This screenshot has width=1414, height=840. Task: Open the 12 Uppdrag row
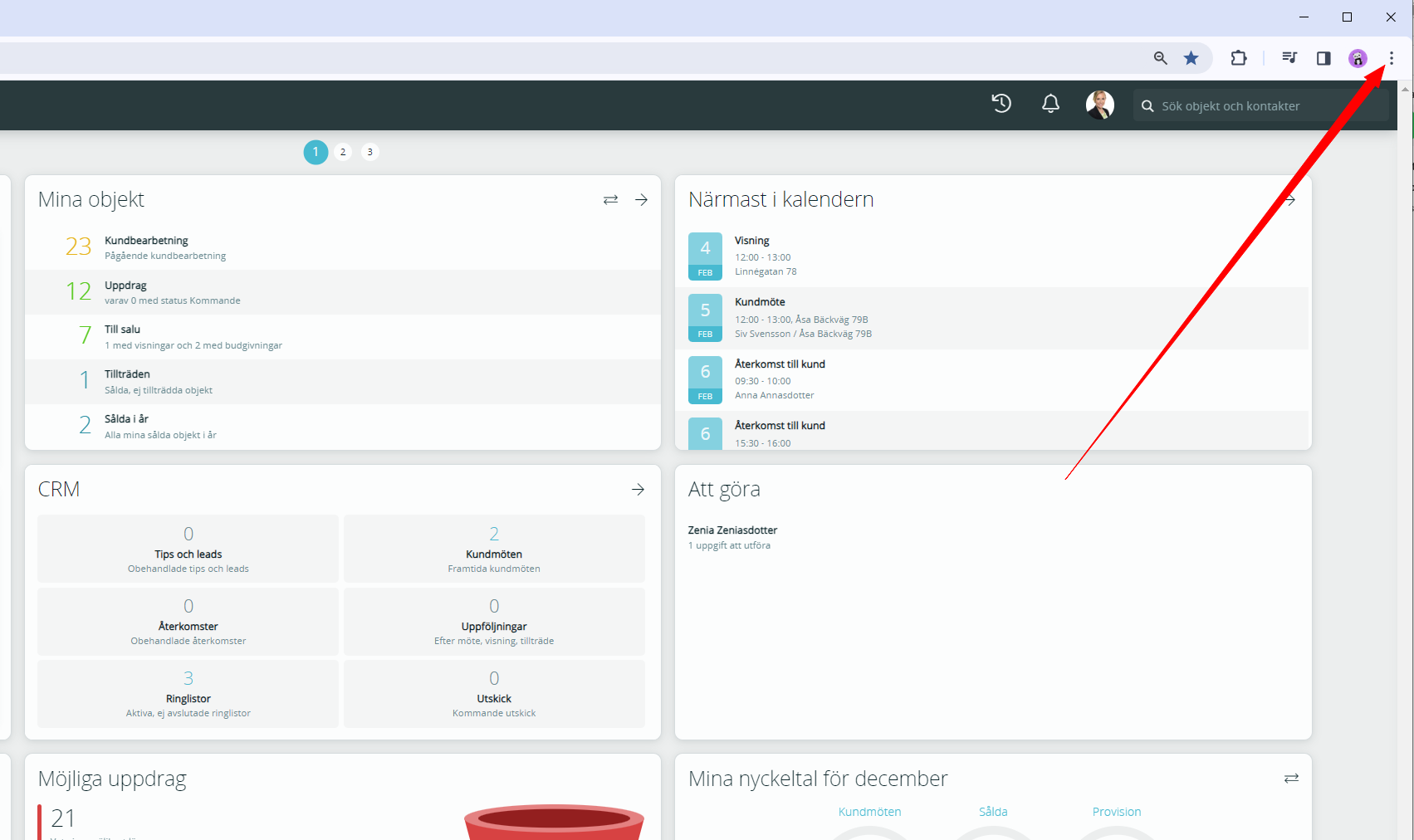[x=343, y=292]
